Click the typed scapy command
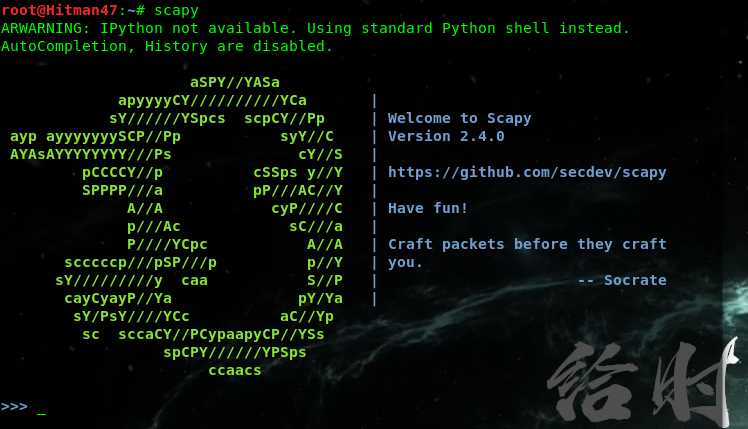Viewport: 748px width, 429px height. (176, 10)
